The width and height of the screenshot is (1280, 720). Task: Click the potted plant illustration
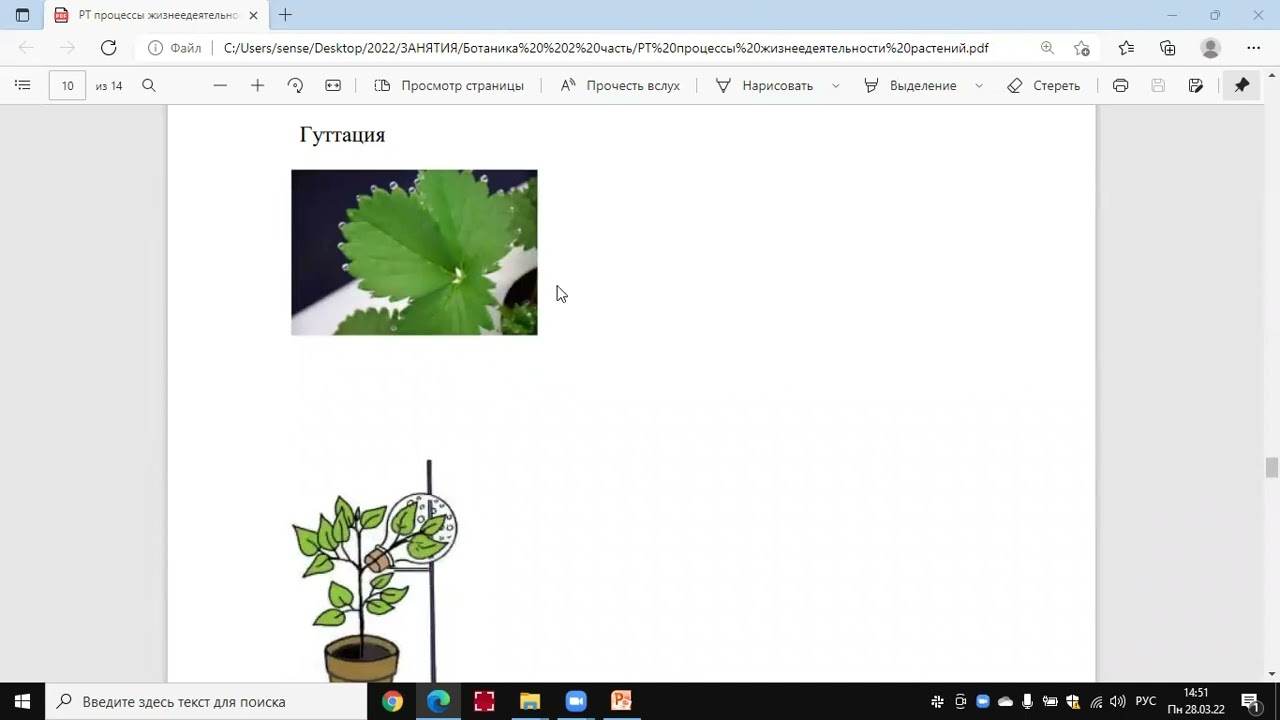374,571
